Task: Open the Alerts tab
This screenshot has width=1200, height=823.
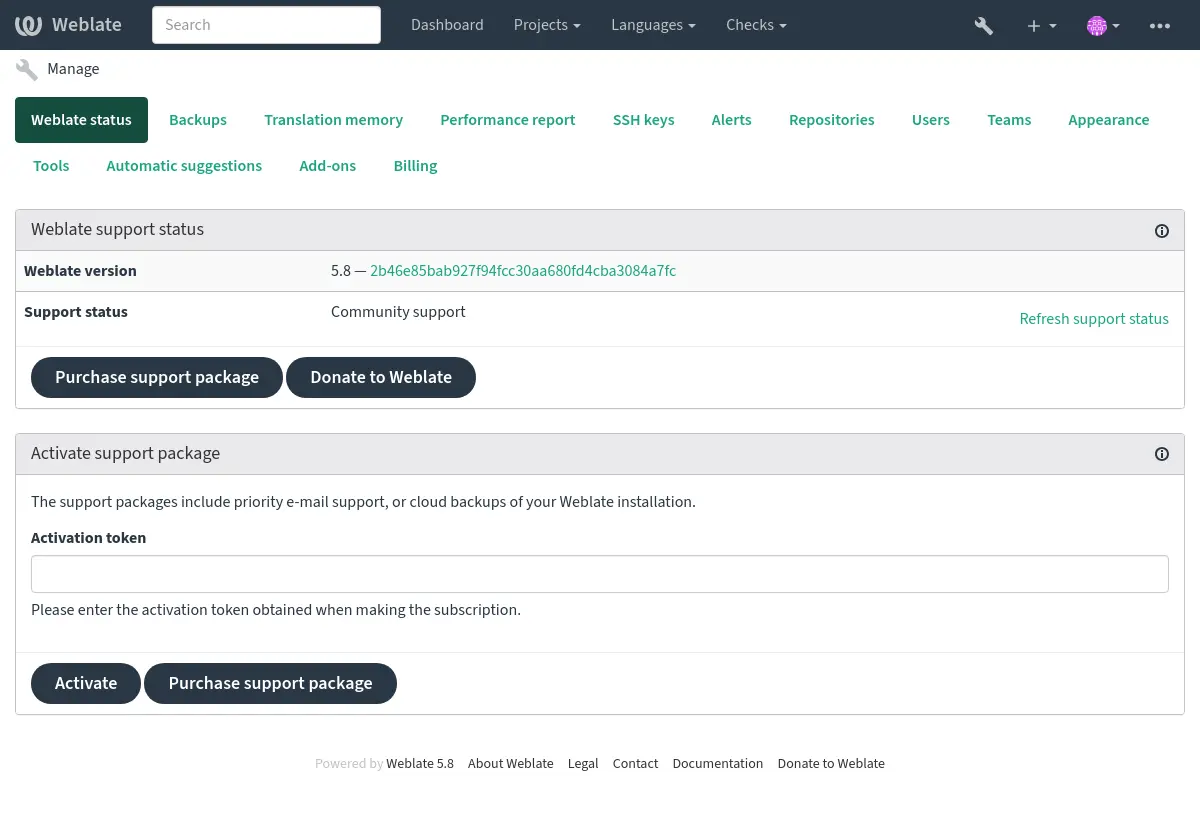Action: click(731, 120)
